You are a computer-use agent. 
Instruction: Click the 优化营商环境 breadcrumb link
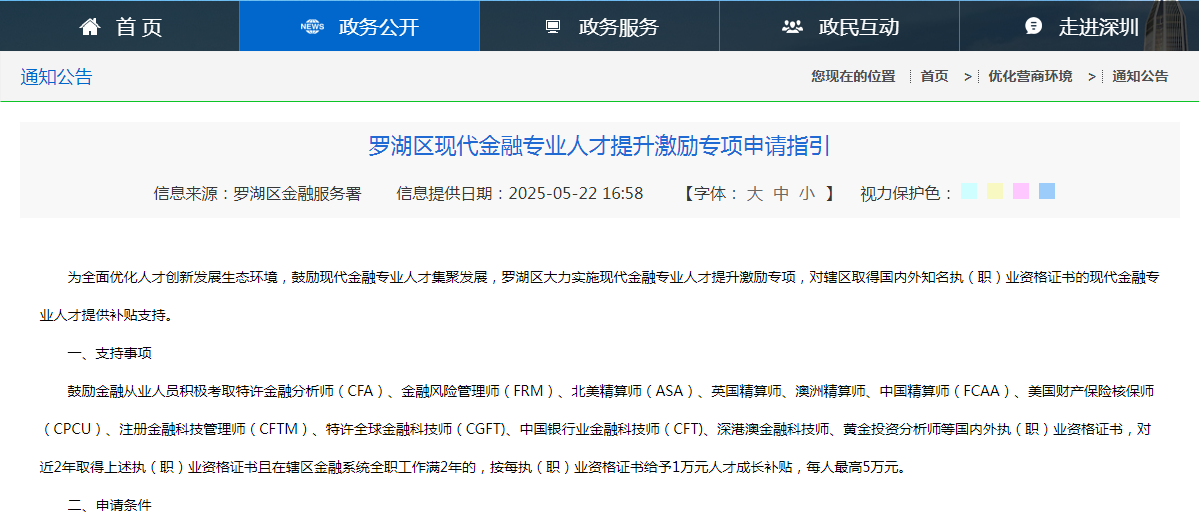coord(1030,76)
